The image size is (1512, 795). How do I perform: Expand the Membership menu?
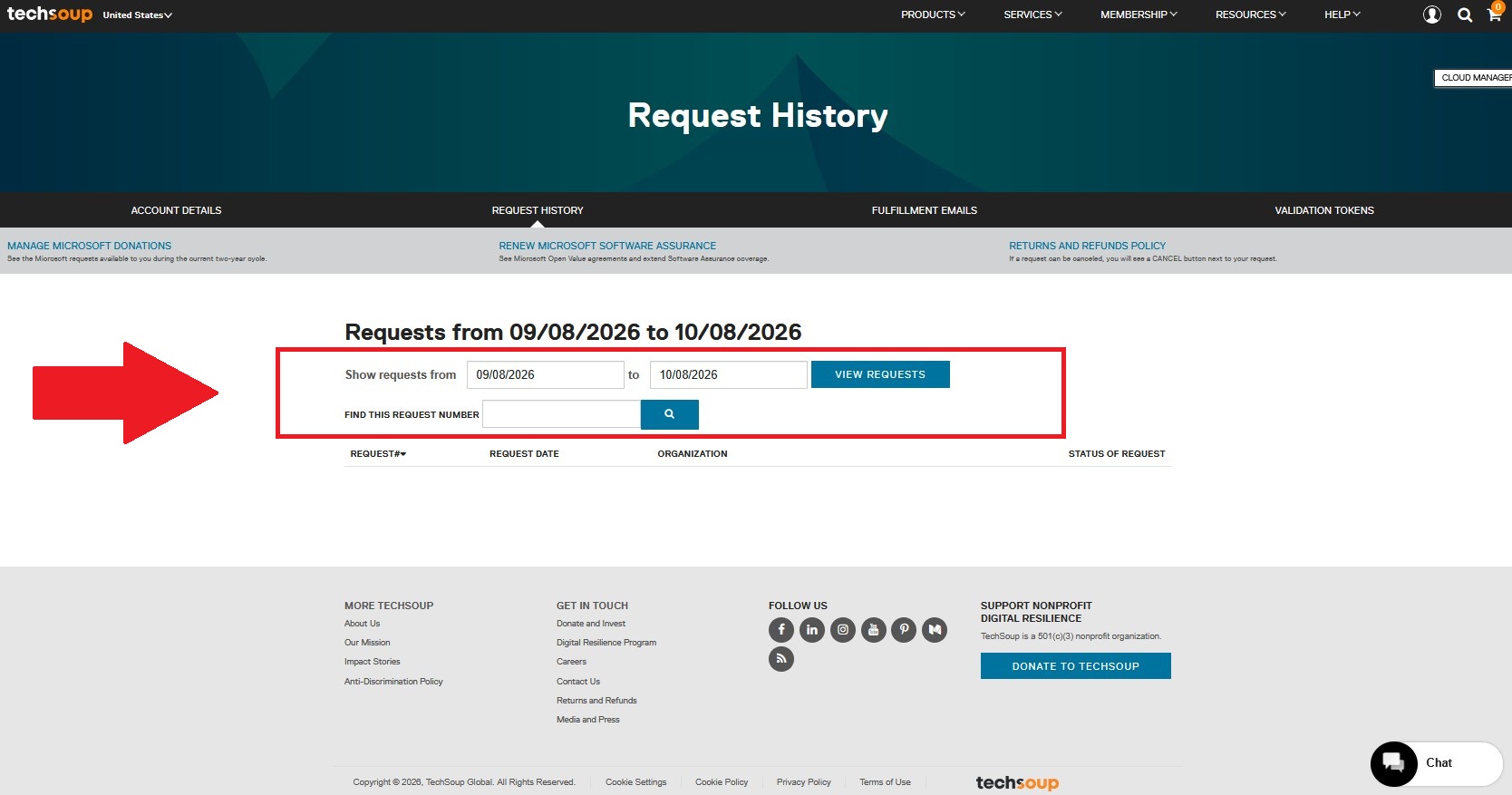point(1139,15)
